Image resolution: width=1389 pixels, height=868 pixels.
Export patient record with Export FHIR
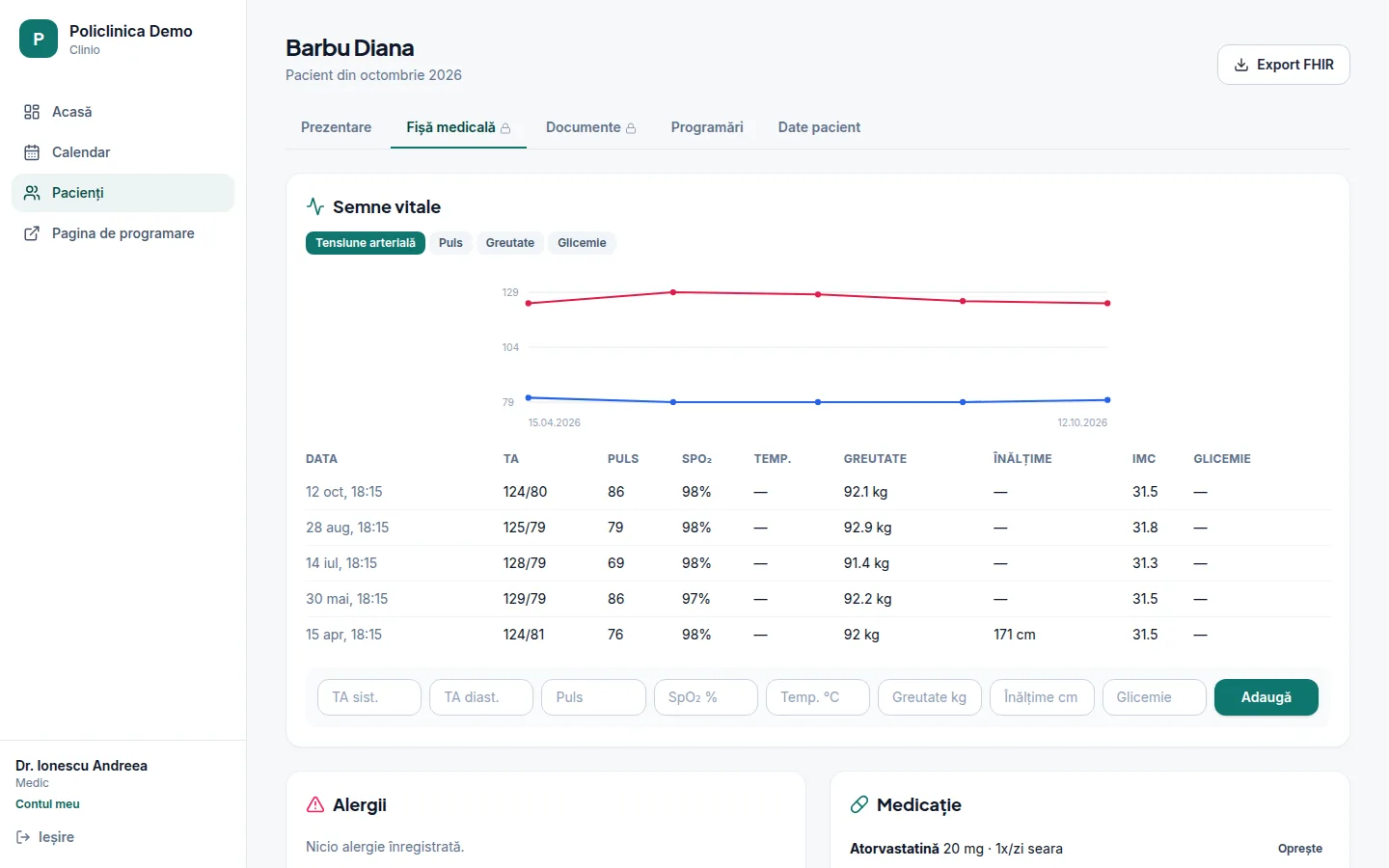pyautogui.click(x=1284, y=65)
